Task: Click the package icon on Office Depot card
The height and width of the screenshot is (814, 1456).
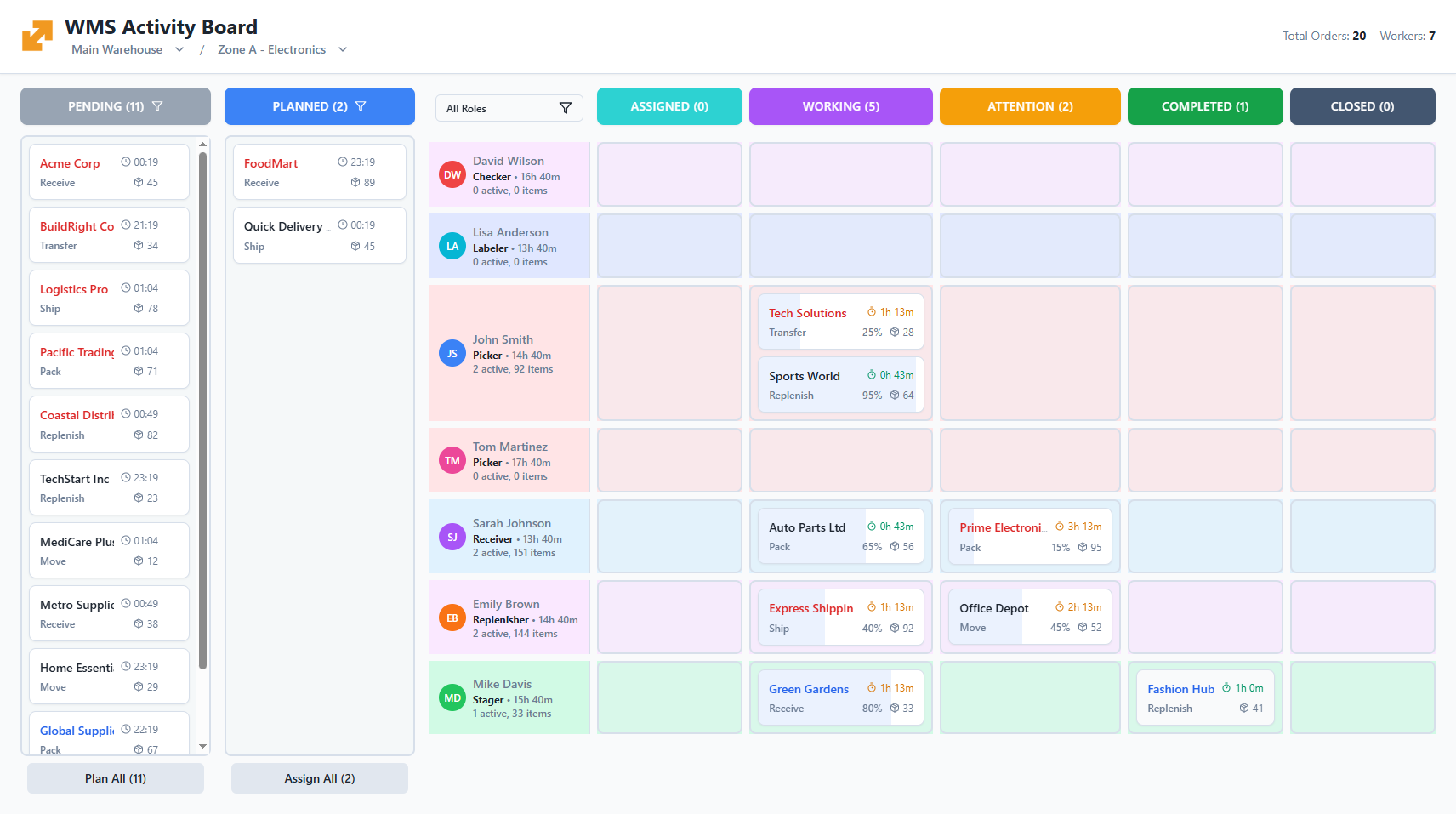Action: pos(1083,627)
